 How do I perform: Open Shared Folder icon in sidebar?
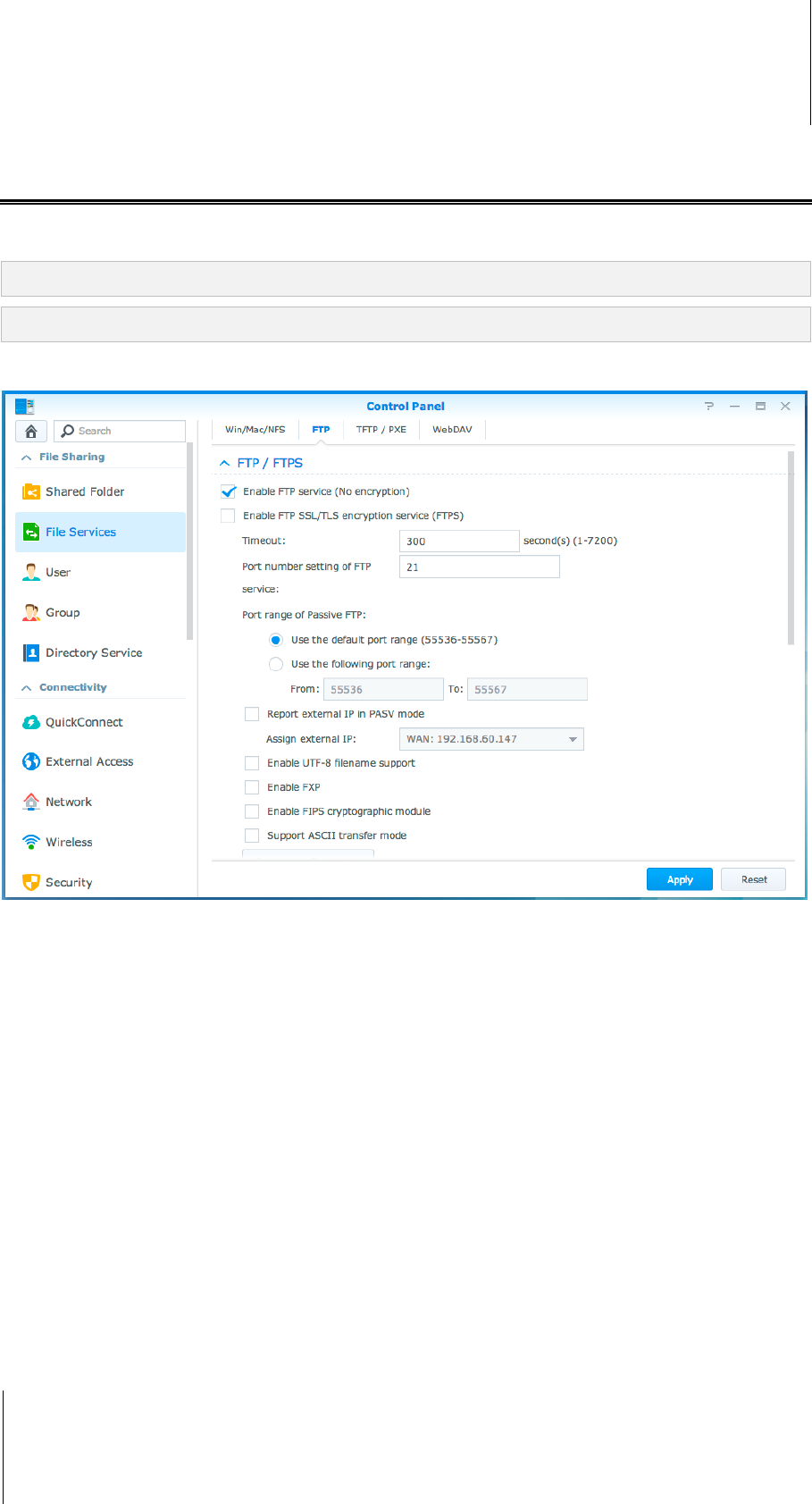click(x=31, y=492)
